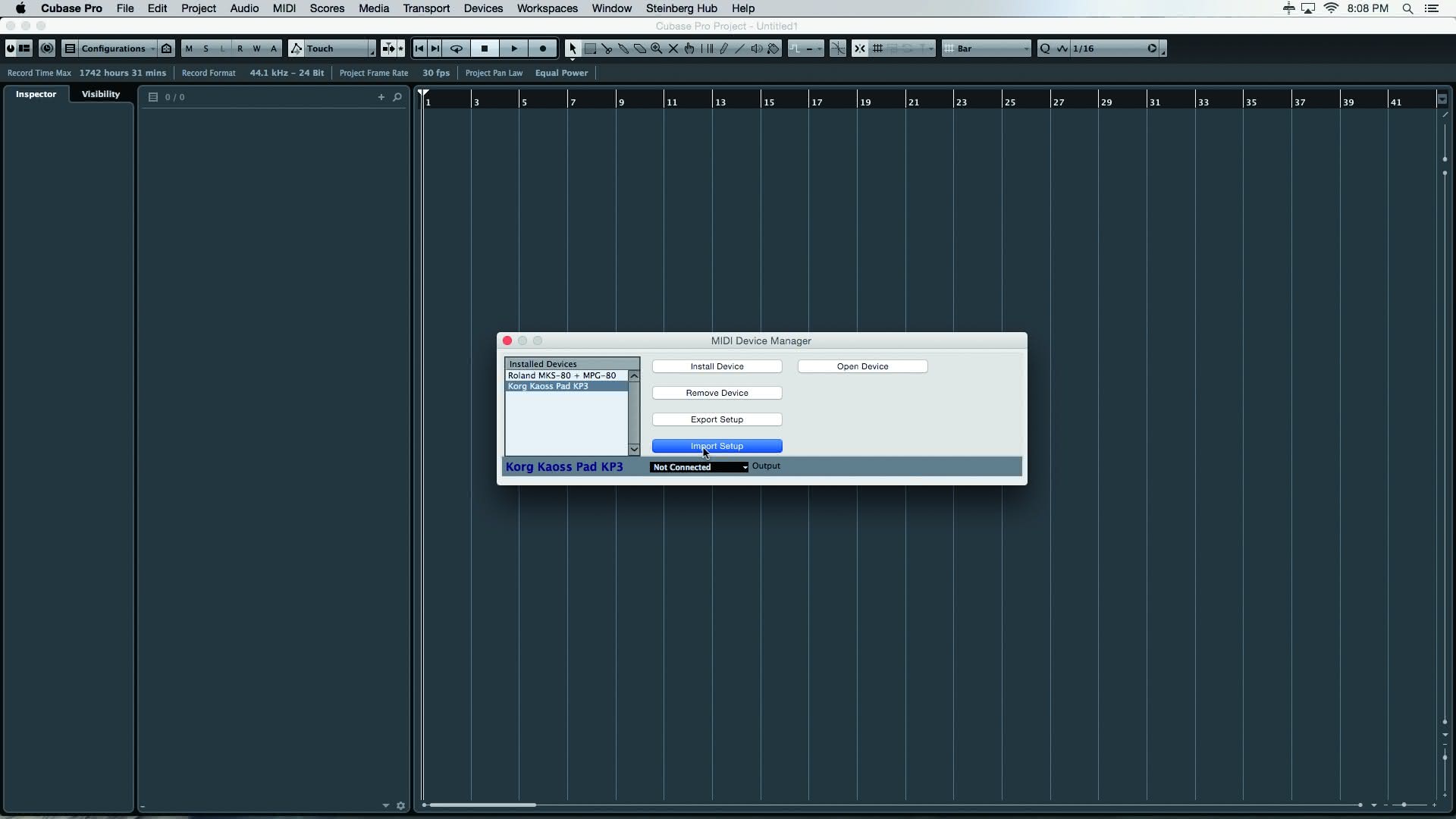Open the Configurations dropdown
The width and height of the screenshot is (1456, 819).
pyautogui.click(x=118, y=49)
